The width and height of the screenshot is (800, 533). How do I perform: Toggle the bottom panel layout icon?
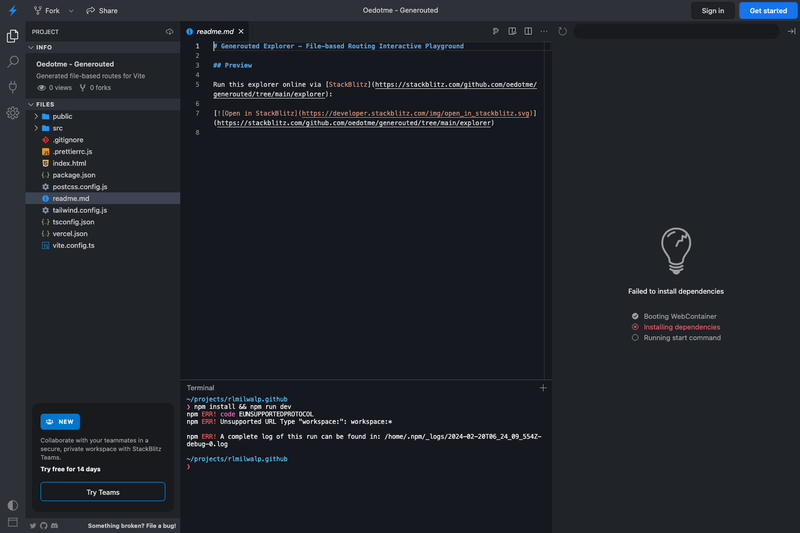coord(13,522)
